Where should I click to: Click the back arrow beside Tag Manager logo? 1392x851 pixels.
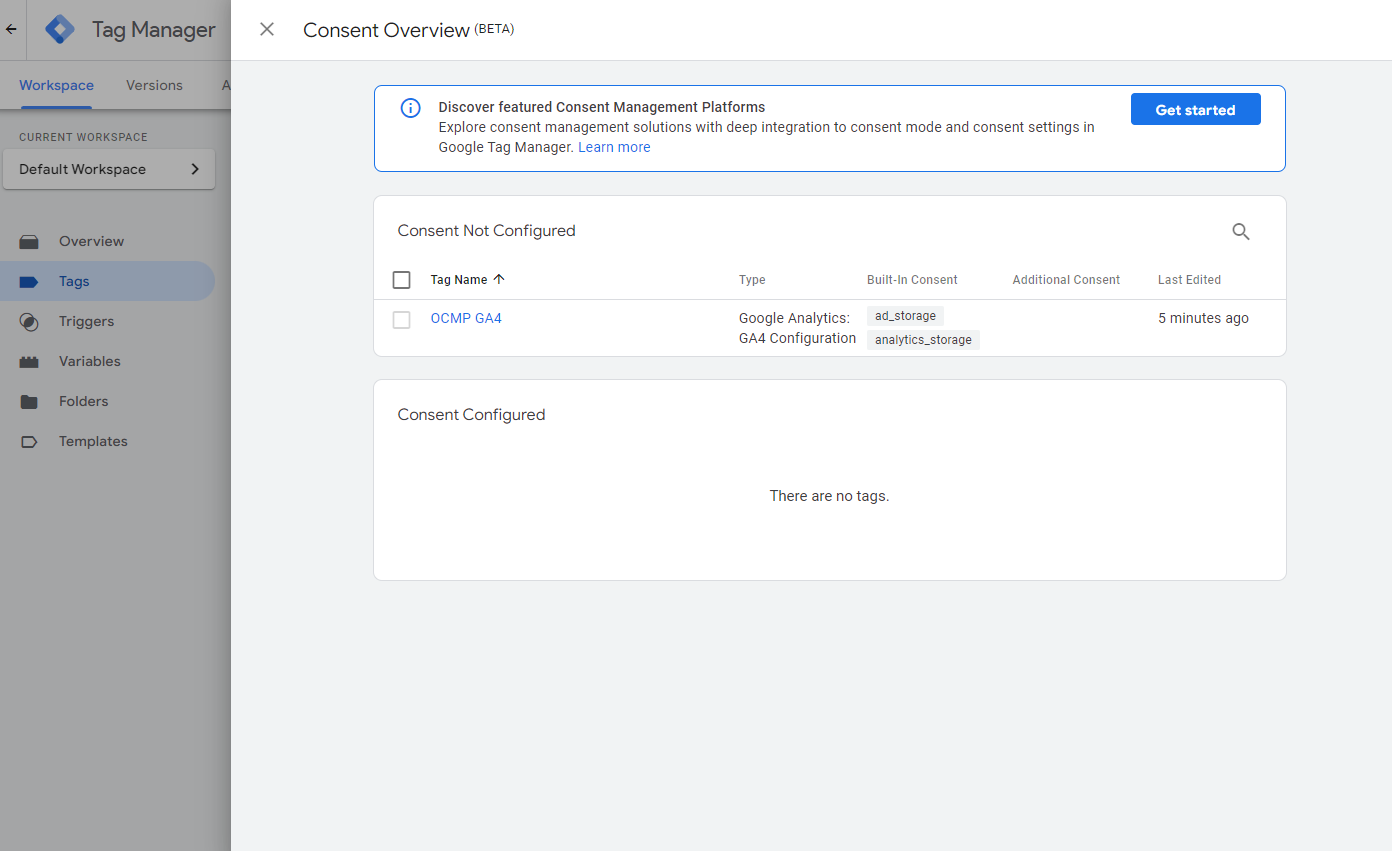pyautogui.click(x=11, y=29)
